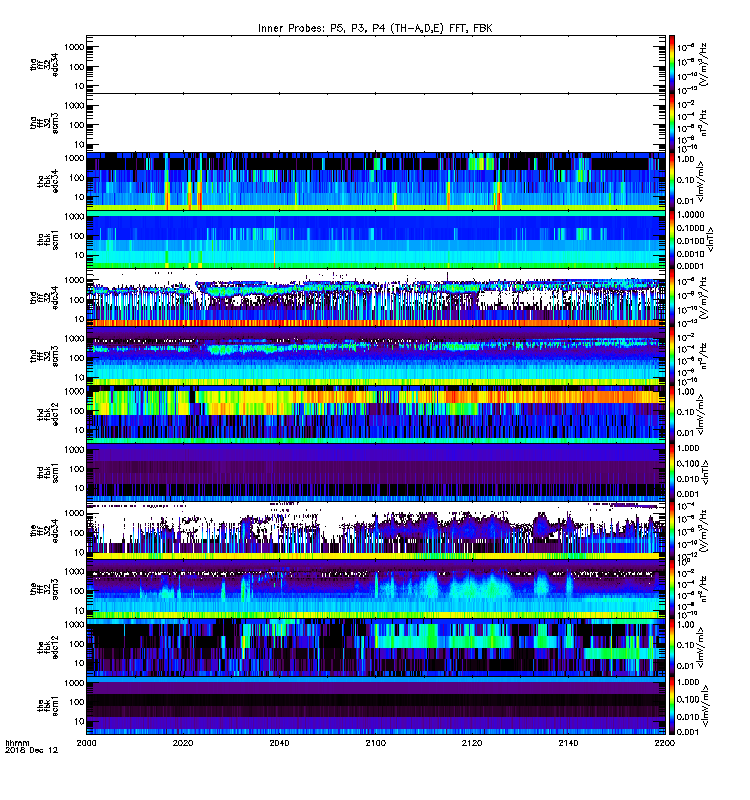The image size is (750, 800).
Task: Click the '2120' time axis label
Action: [472, 743]
